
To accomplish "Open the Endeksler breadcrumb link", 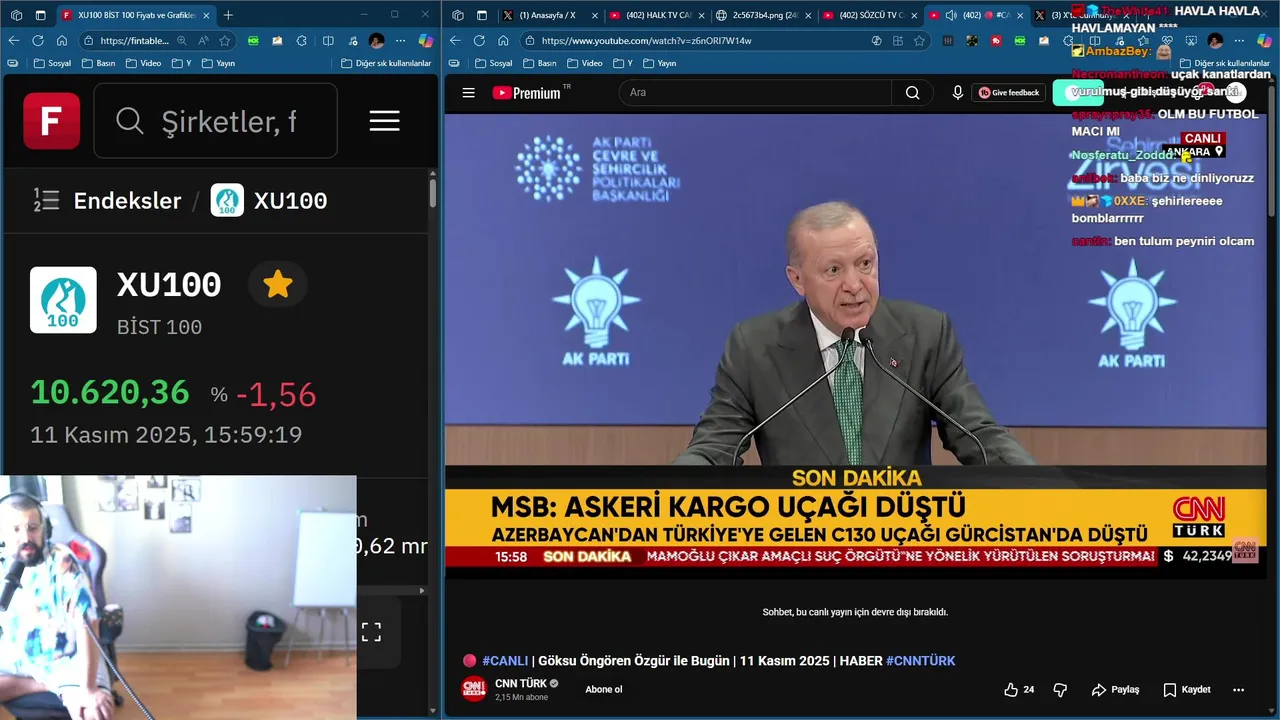I will click(x=127, y=200).
